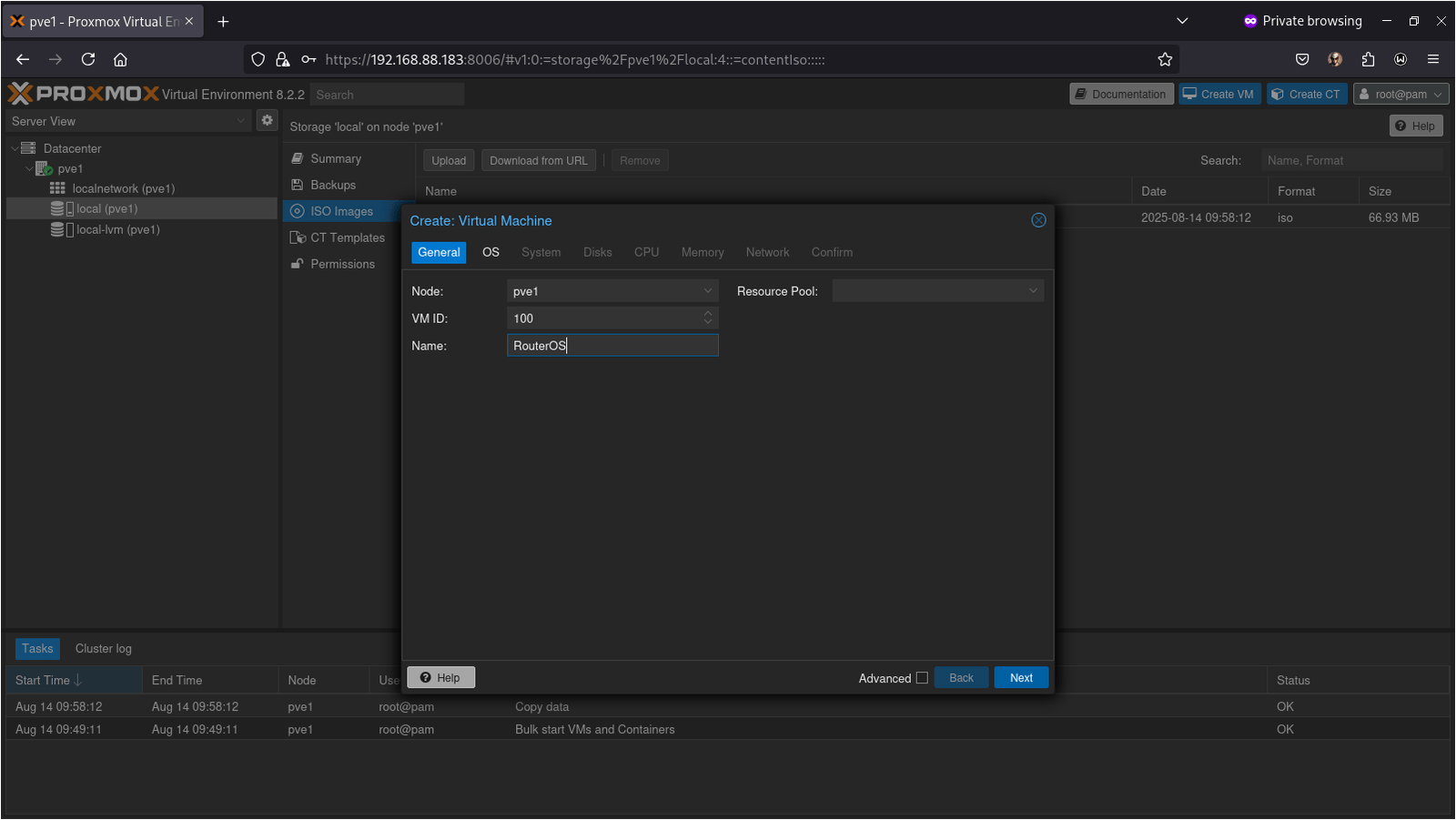Sort by Date column header
This screenshot has height=820, width=1456.
point(1198,191)
